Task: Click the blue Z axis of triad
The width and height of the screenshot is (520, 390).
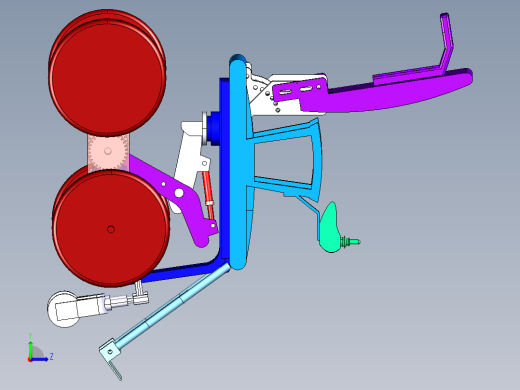Action: point(40,359)
